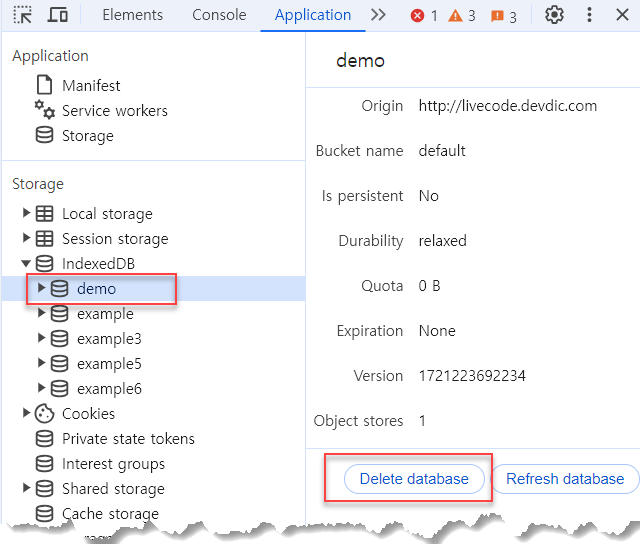Click the inspect element picker icon
640x544 pixels.
(x=22, y=15)
